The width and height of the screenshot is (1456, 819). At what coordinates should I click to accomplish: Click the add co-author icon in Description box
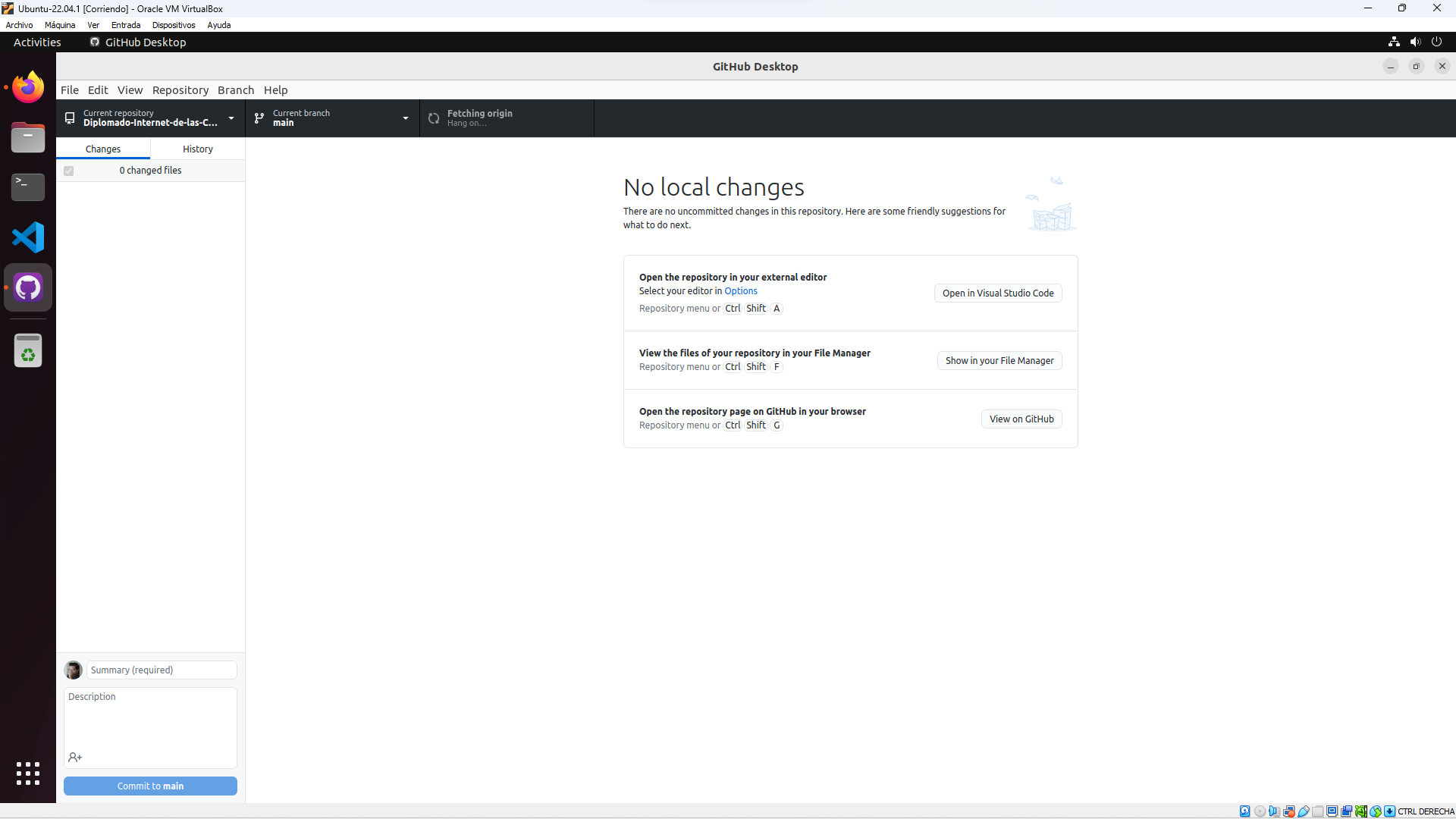coord(75,757)
